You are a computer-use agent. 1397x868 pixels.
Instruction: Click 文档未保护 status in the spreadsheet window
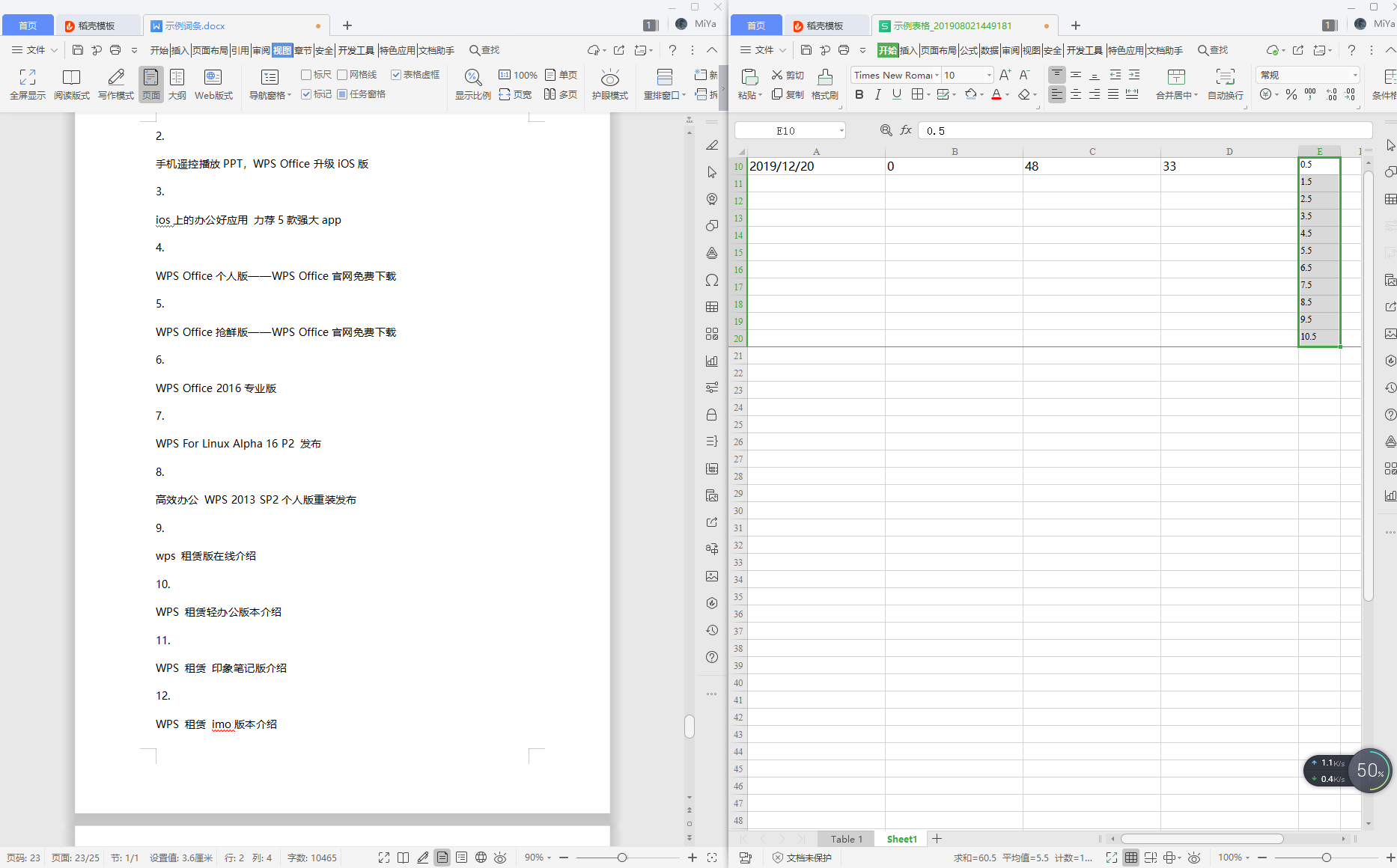pos(802,858)
